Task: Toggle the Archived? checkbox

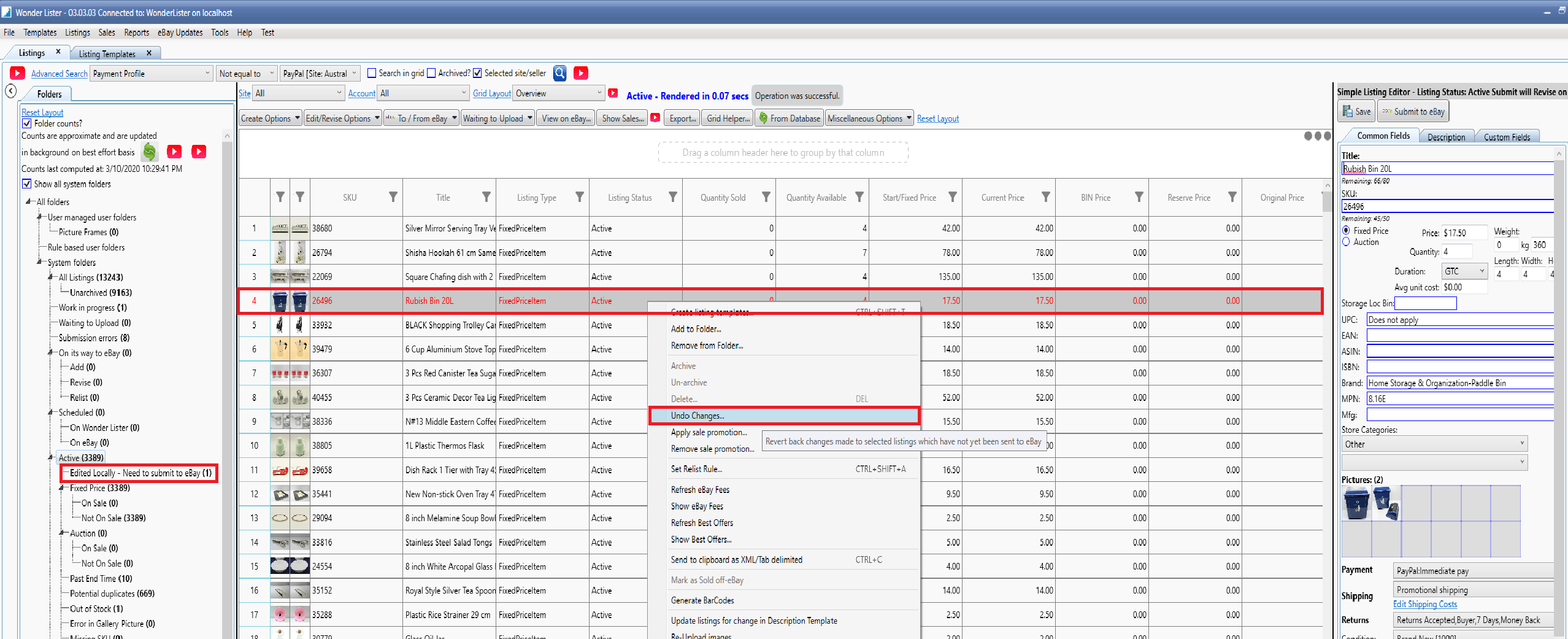Action: pyautogui.click(x=431, y=73)
